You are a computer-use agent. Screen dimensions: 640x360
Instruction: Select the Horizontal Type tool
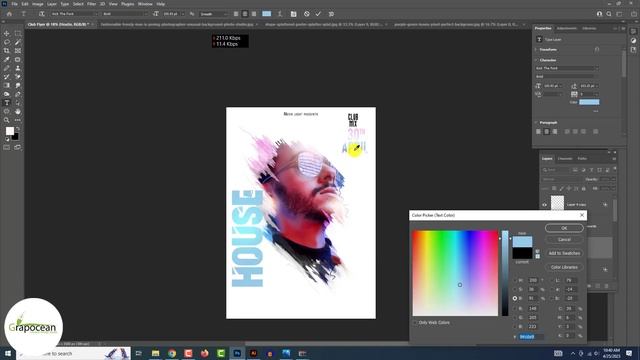click(x=7, y=102)
